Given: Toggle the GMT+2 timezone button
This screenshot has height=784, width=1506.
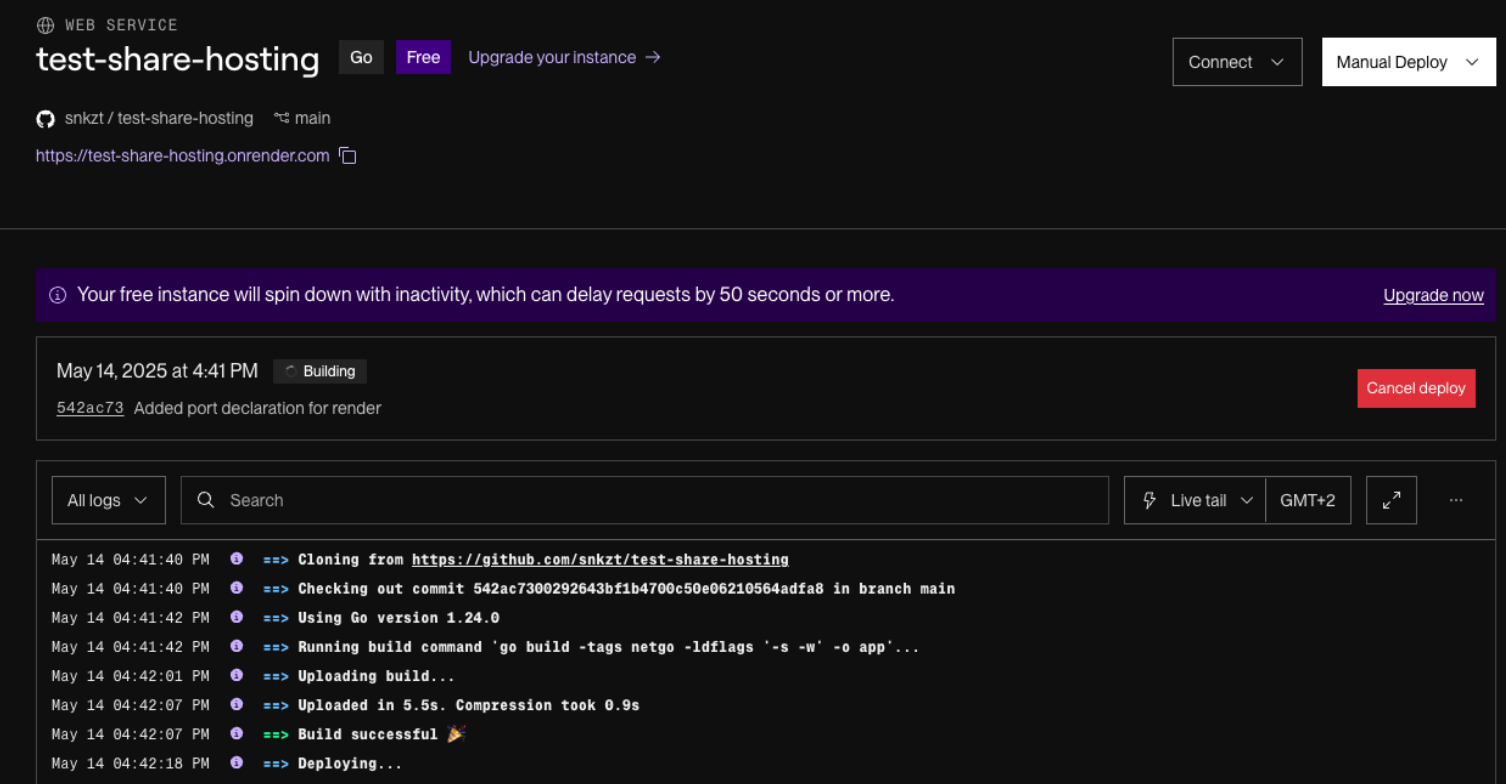Looking at the screenshot, I should (x=1307, y=500).
